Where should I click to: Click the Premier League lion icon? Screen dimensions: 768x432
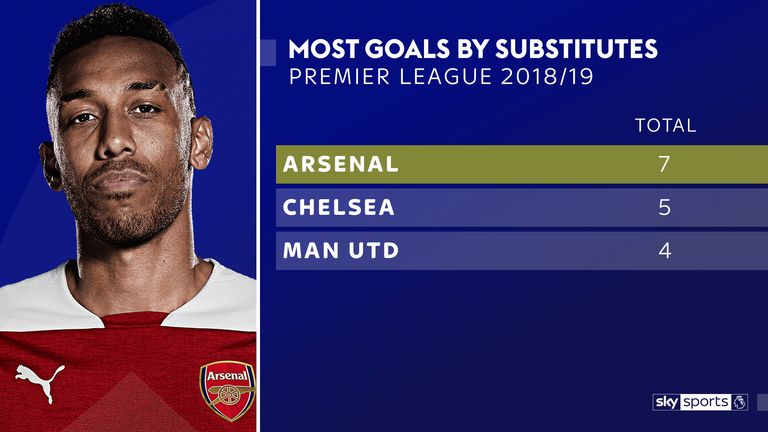740,402
